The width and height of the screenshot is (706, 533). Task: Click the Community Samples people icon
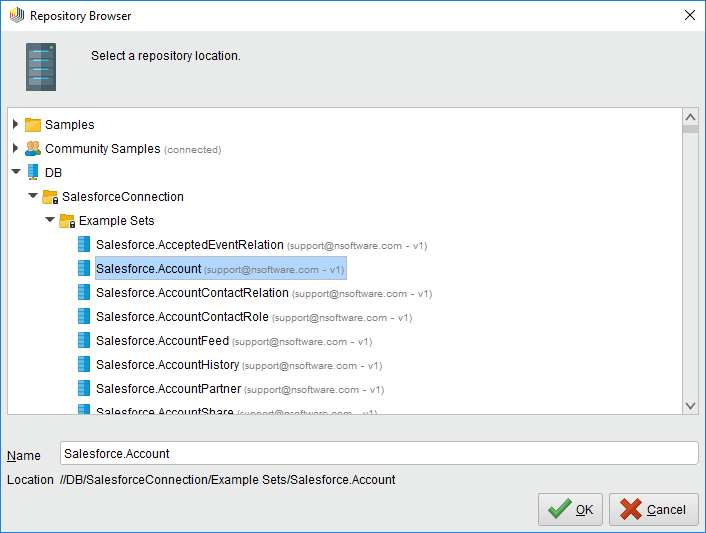[x=33, y=149]
